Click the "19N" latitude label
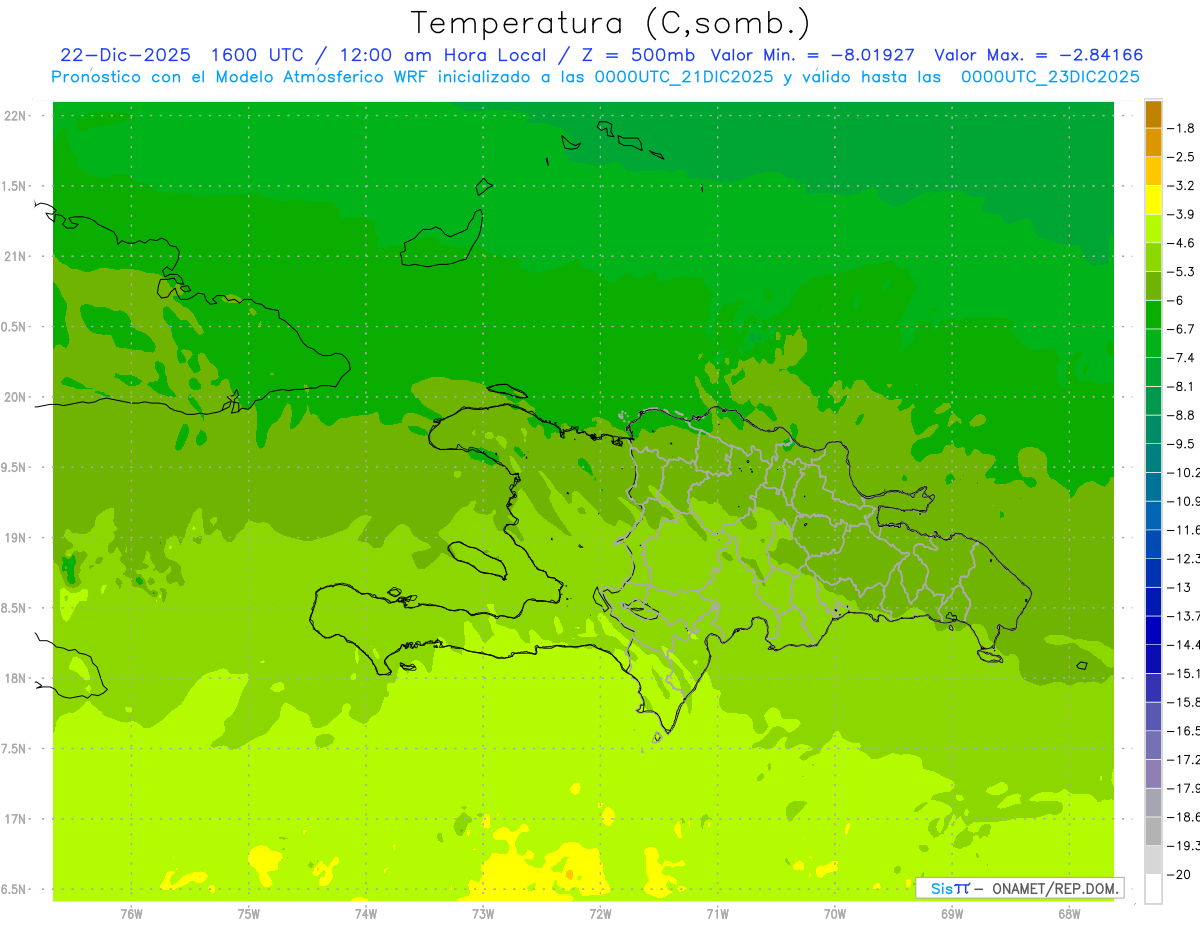Viewport: 1200px width, 927px height. [16, 538]
